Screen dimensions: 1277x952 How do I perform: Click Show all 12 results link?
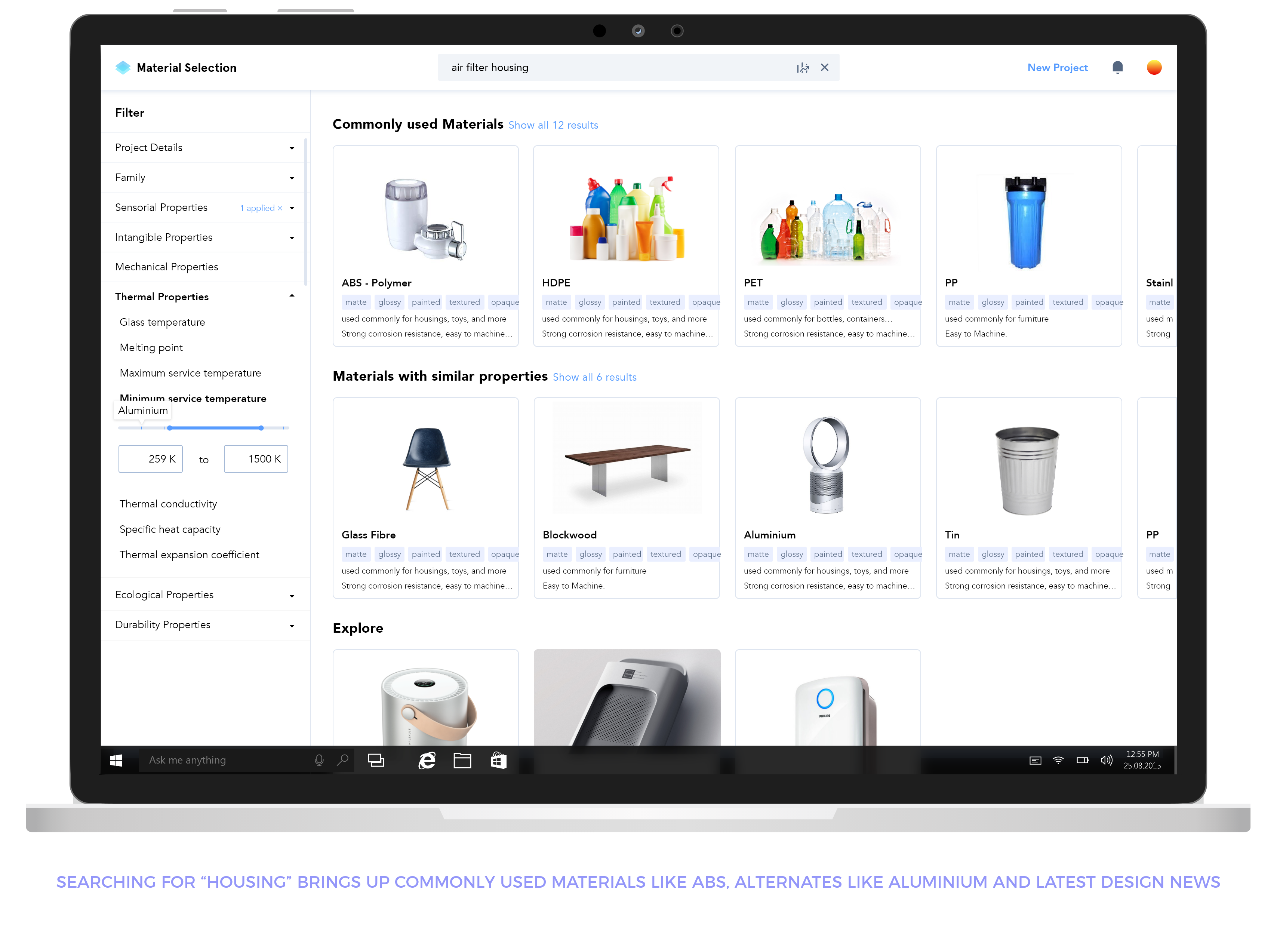553,125
